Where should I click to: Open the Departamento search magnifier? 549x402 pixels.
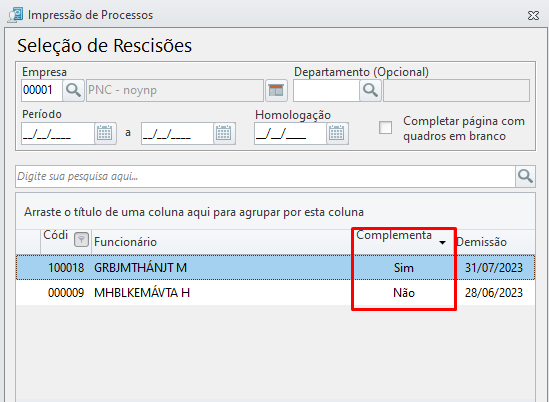[x=370, y=90]
